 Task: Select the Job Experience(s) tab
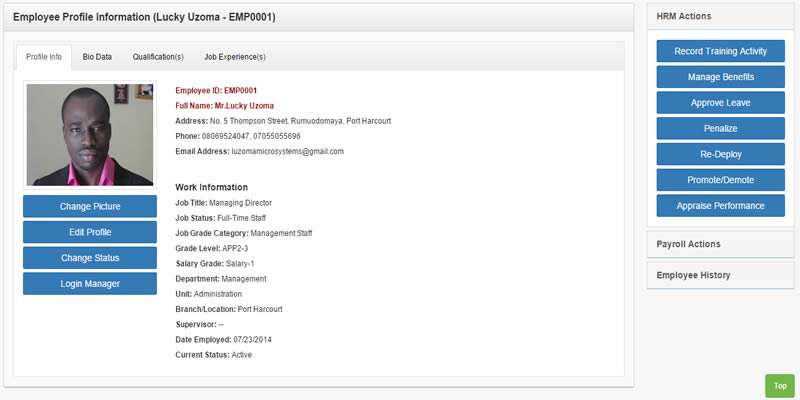(x=235, y=57)
